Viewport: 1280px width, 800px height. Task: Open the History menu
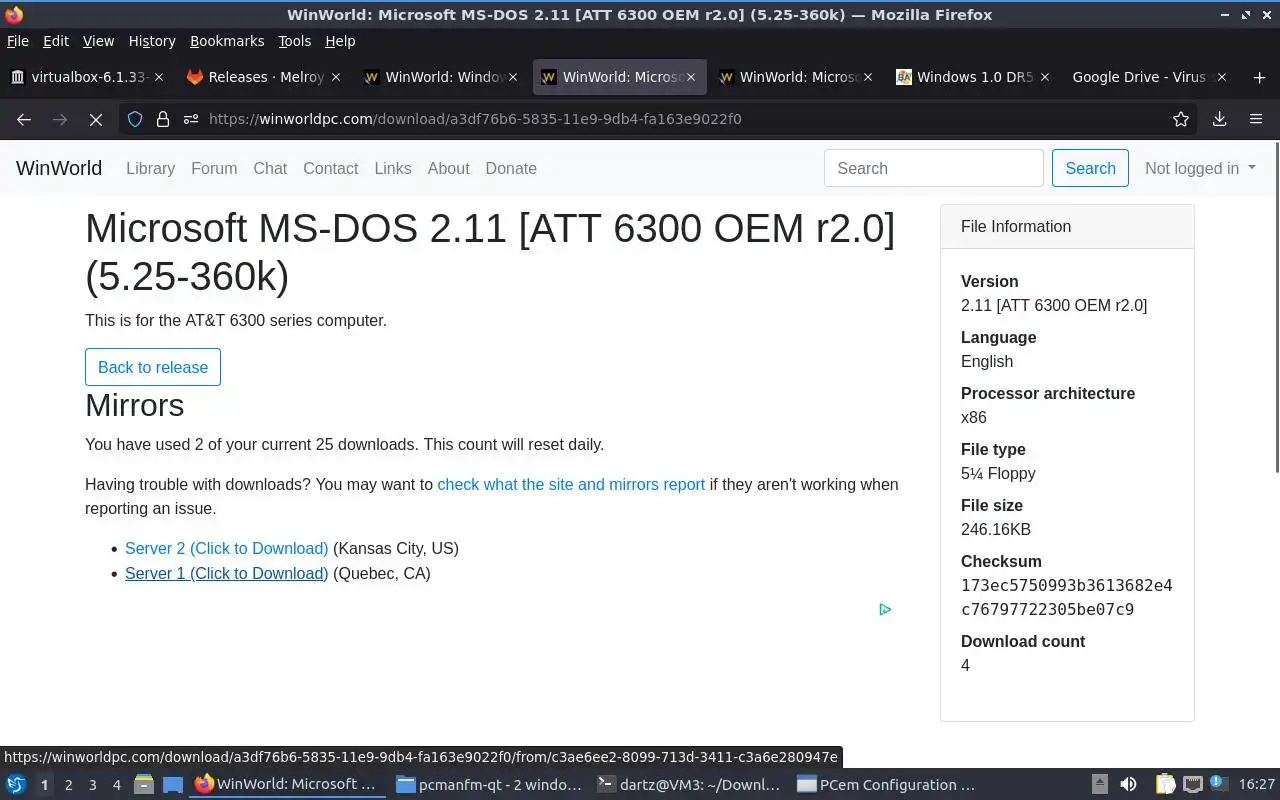click(152, 41)
